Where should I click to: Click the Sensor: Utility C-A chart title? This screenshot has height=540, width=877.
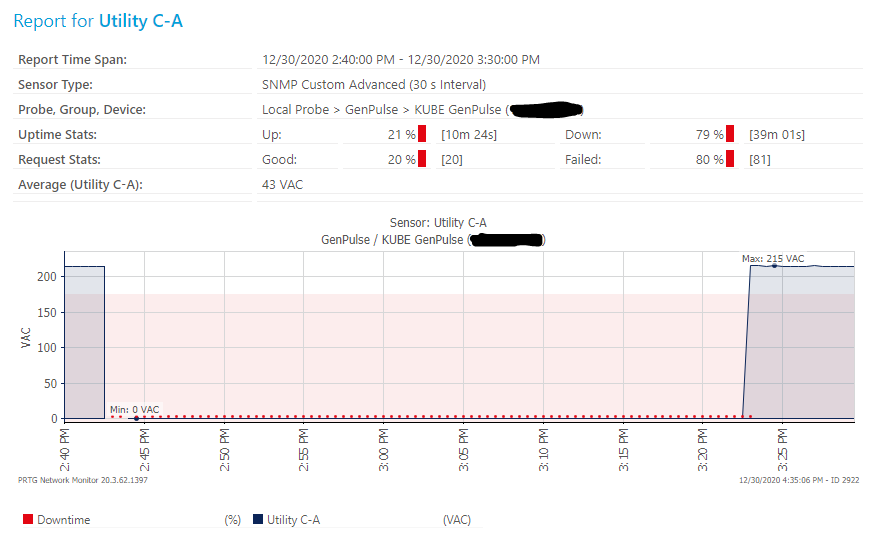pyautogui.click(x=438, y=223)
